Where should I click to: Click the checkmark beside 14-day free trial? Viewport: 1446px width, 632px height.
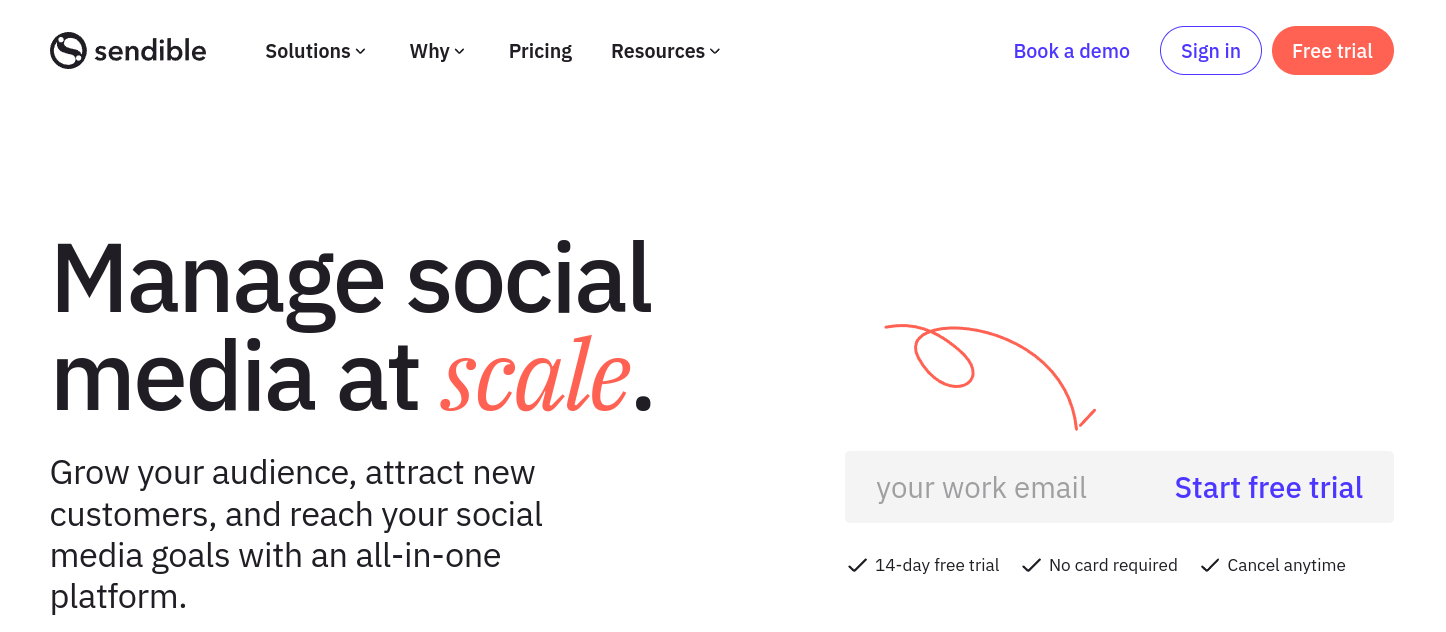(857, 566)
